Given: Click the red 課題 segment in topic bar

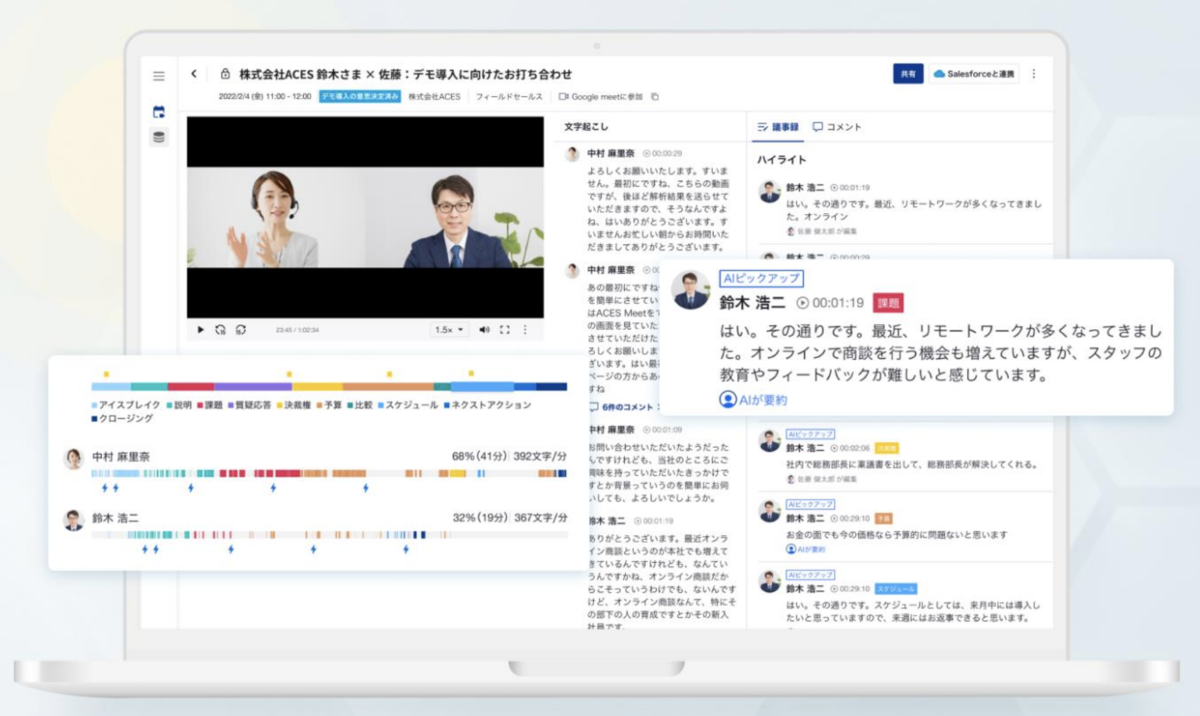Looking at the screenshot, I should [191, 386].
